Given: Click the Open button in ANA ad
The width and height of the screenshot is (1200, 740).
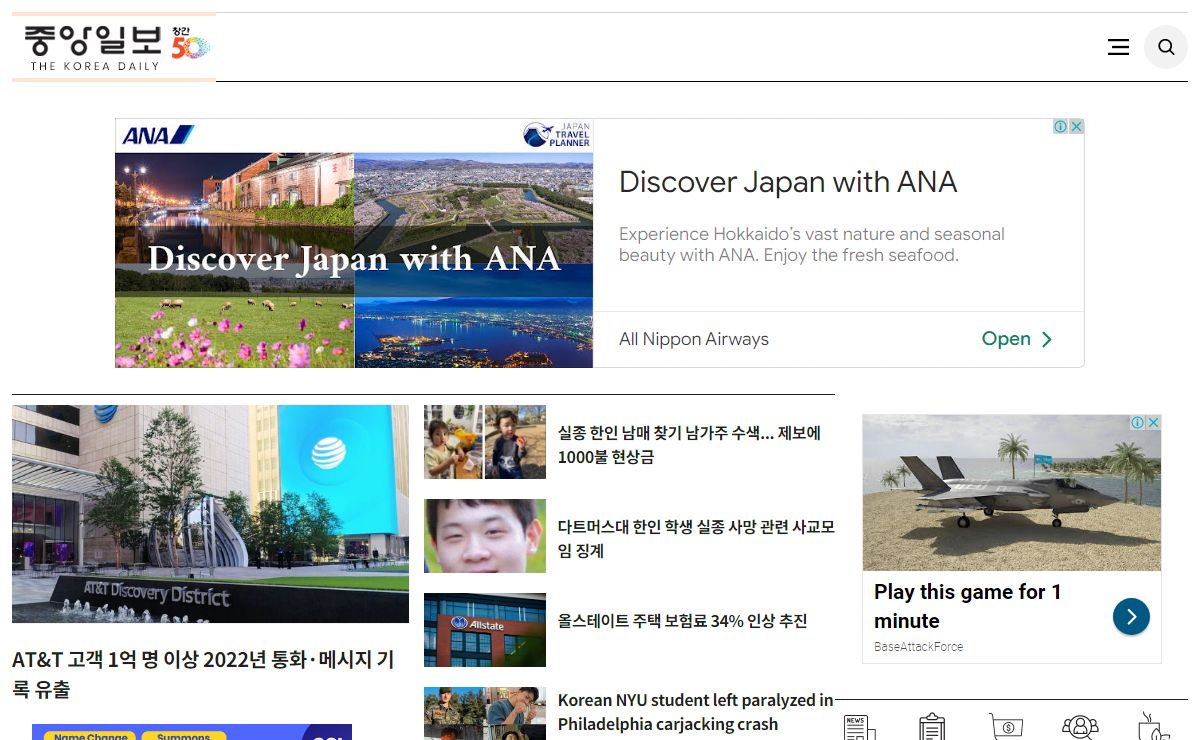Looking at the screenshot, I should coord(1017,339).
